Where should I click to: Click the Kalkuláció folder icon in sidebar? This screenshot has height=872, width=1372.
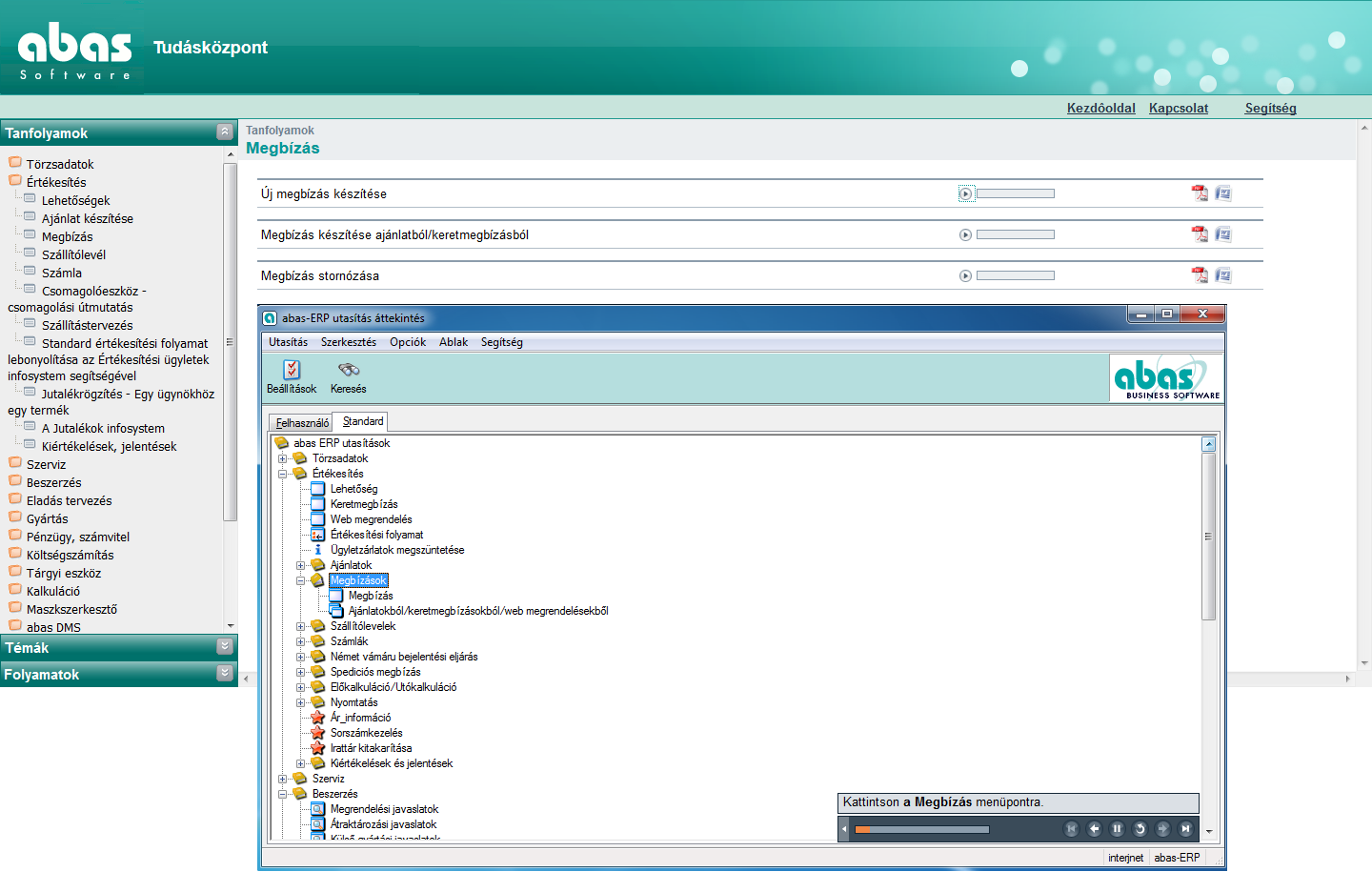(x=15, y=590)
